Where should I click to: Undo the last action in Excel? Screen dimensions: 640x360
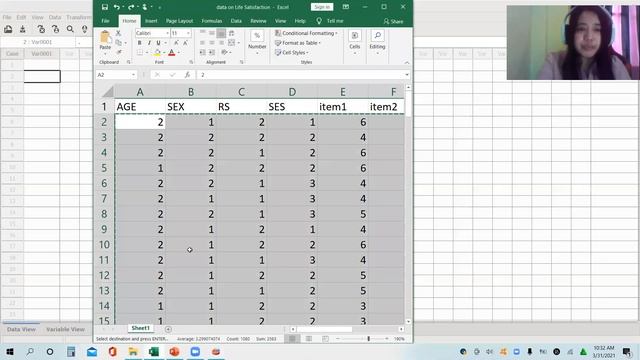117,7
